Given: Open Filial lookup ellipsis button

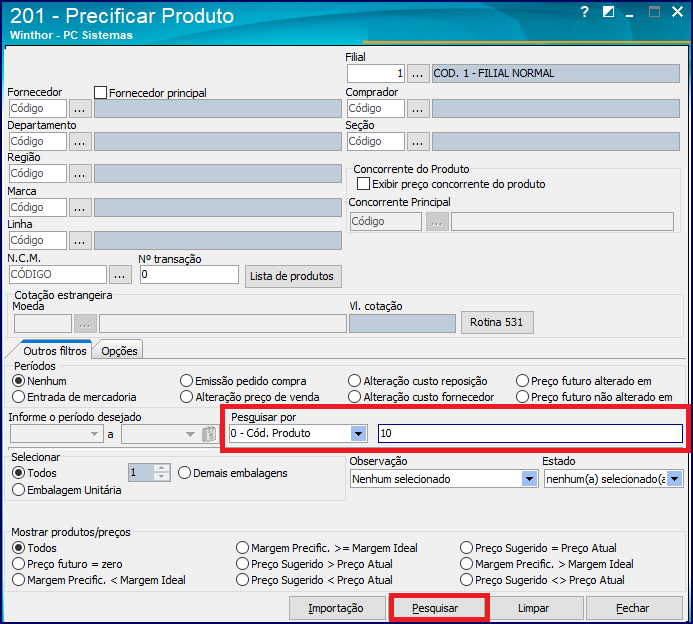Looking at the screenshot, I should click(418, 74).
